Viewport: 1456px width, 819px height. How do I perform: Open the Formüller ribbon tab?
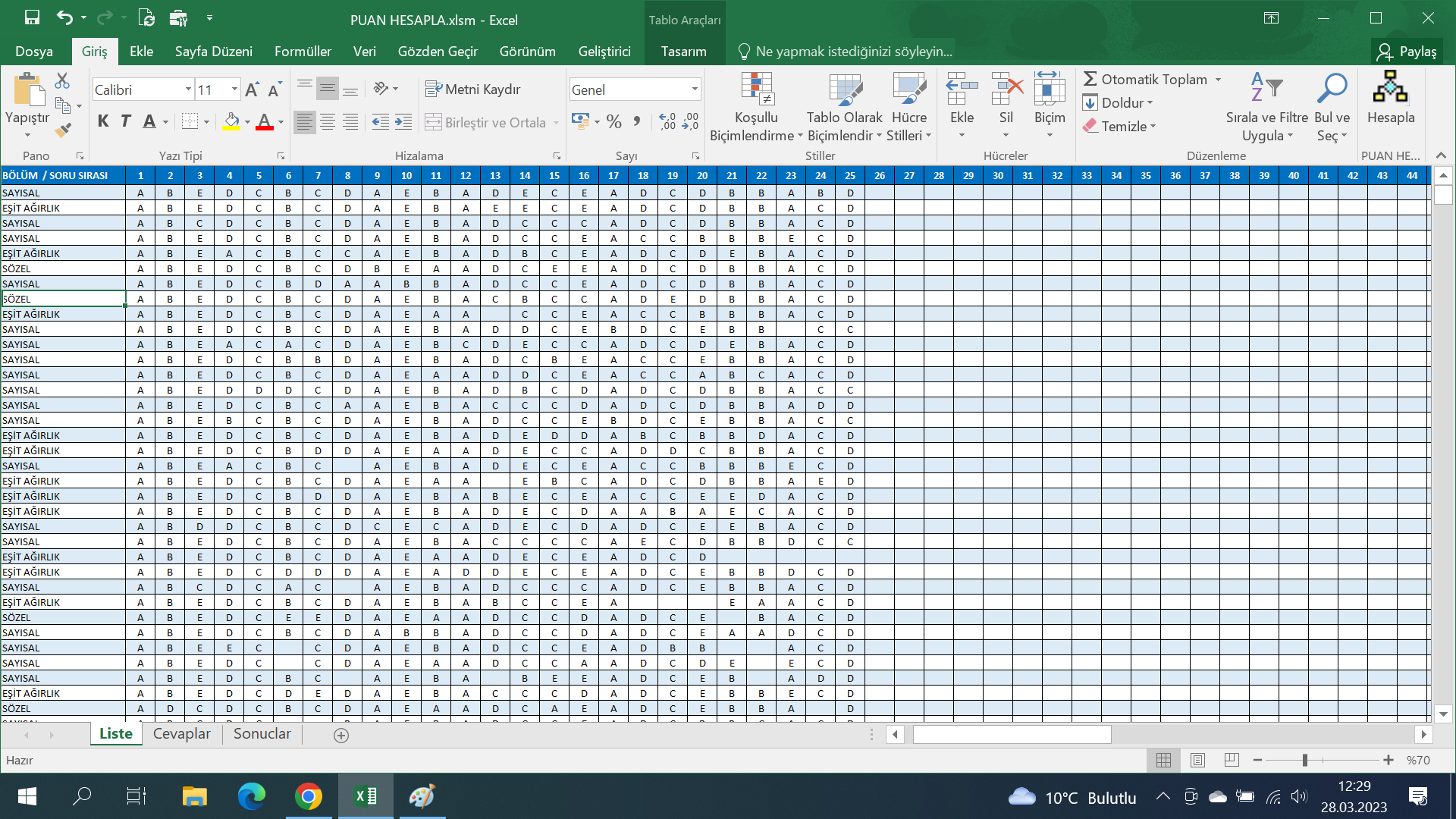[303, 52]
